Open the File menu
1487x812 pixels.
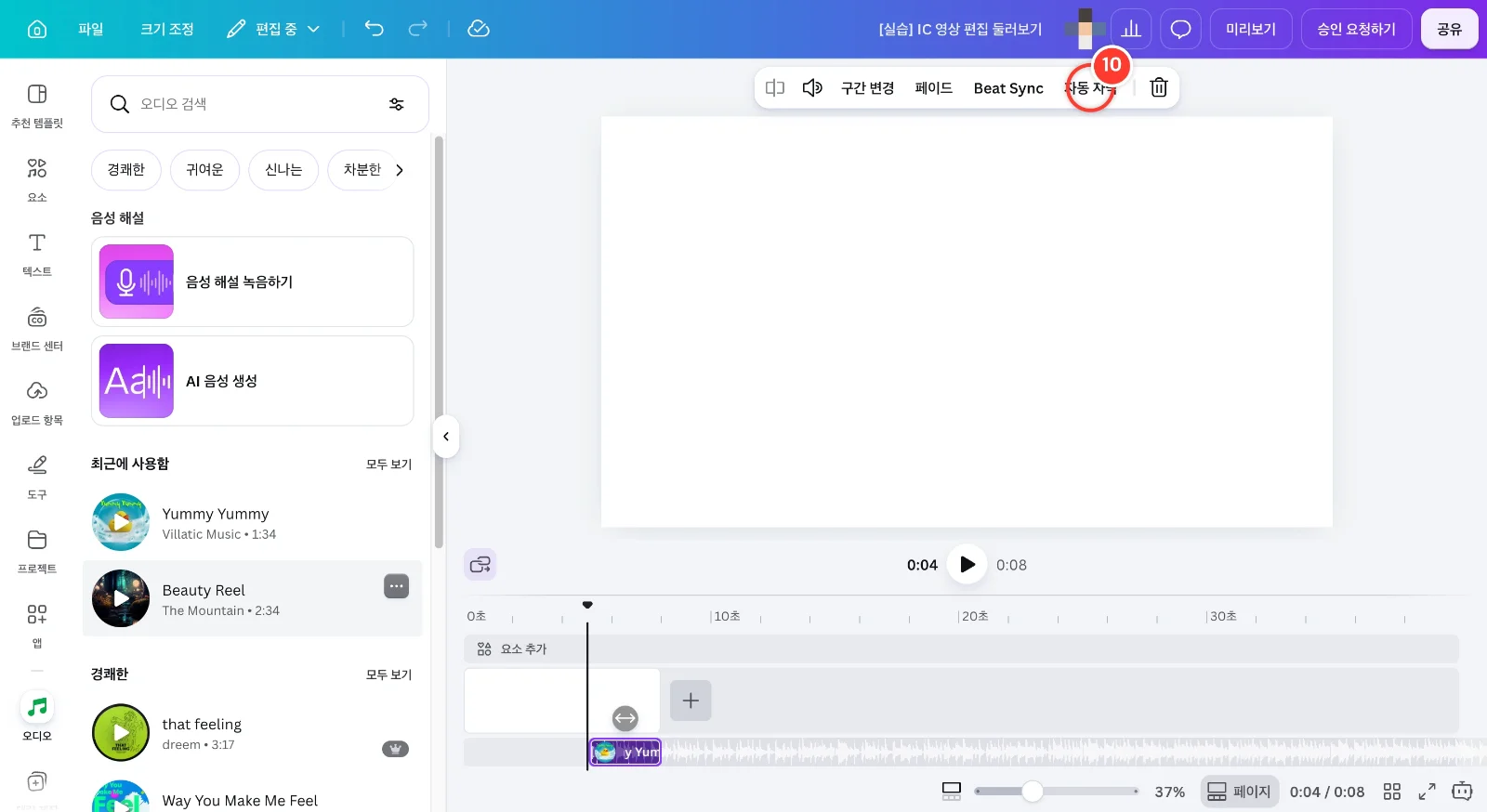91,29
